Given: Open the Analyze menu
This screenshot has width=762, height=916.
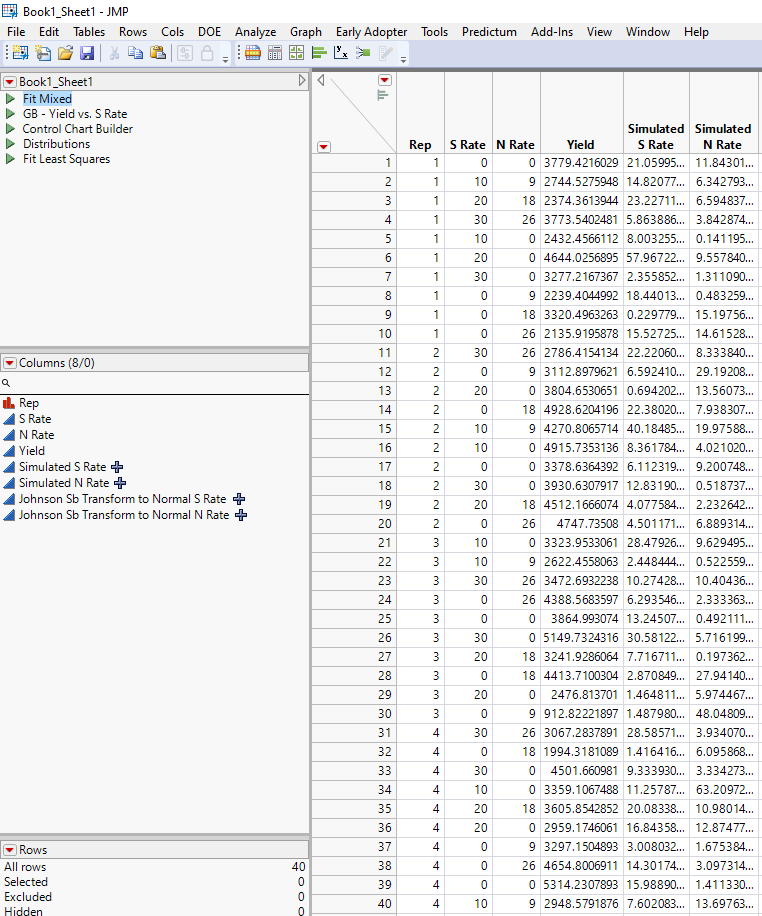Looking at the screenshot, I should click(x=255, y=32).
